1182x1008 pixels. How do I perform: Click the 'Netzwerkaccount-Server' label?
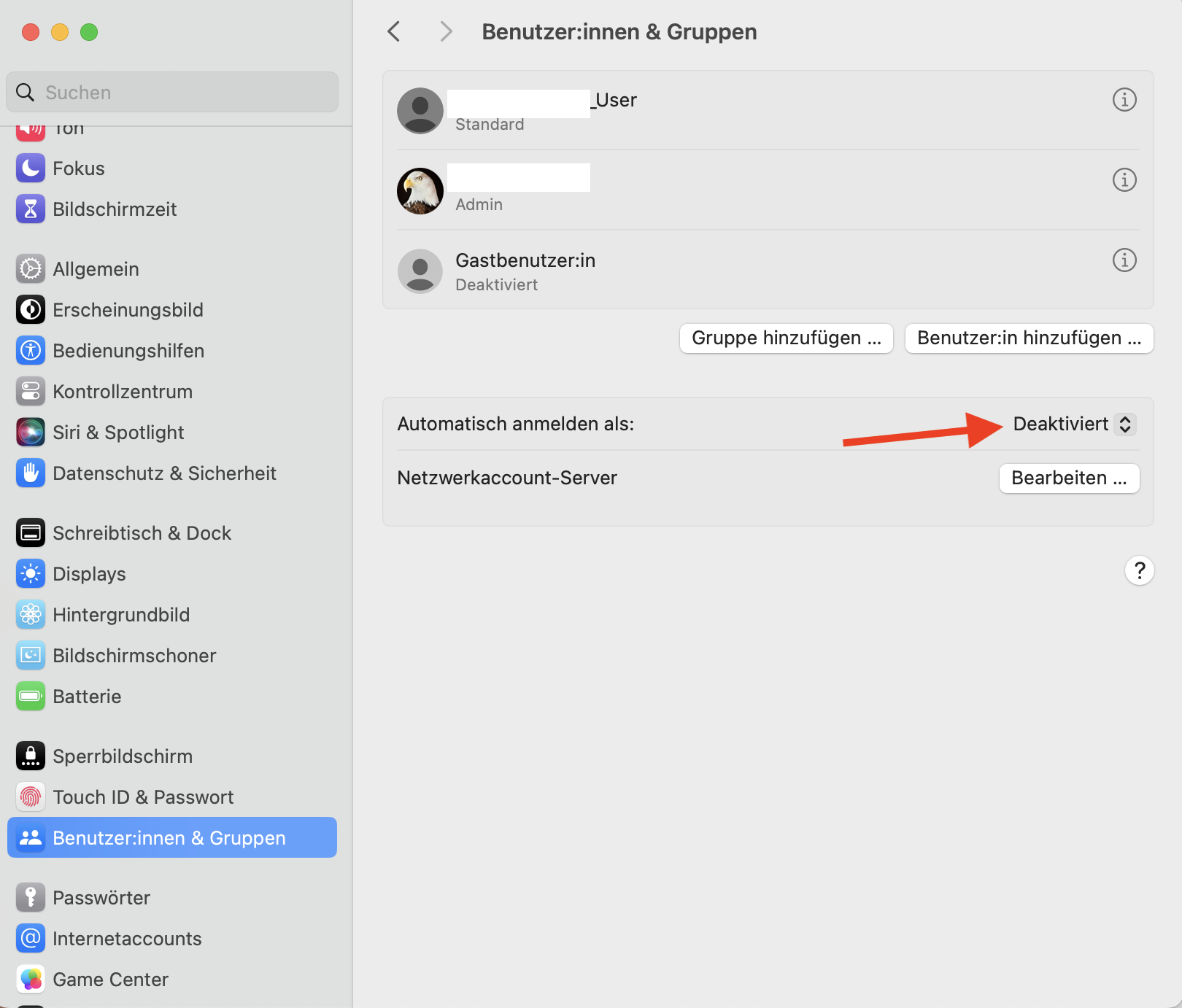pos(507,478)
